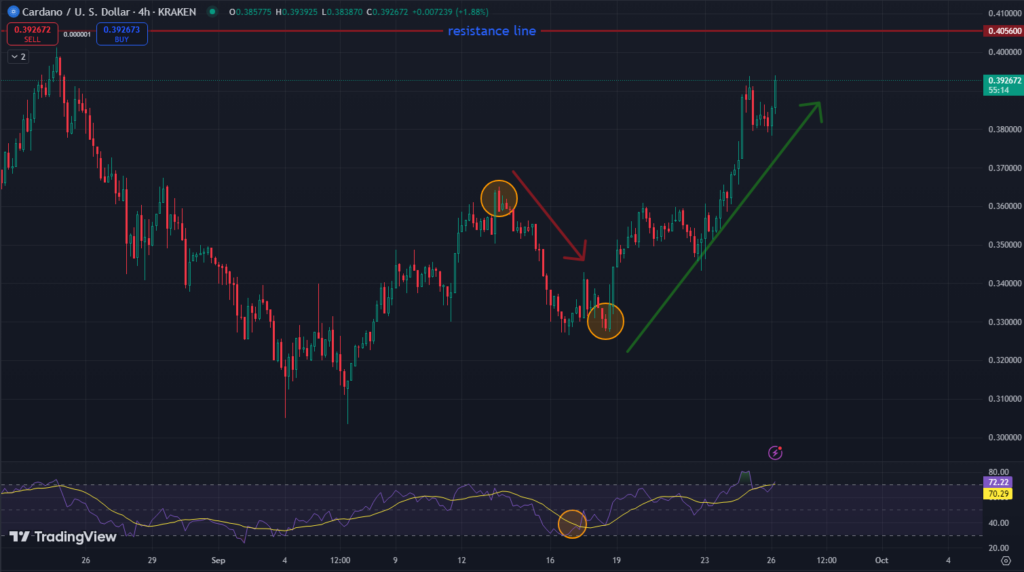Click the Cardano coin logo icon
The width and height of the screenshot is (1024, 572).
[x=12, y=12]
